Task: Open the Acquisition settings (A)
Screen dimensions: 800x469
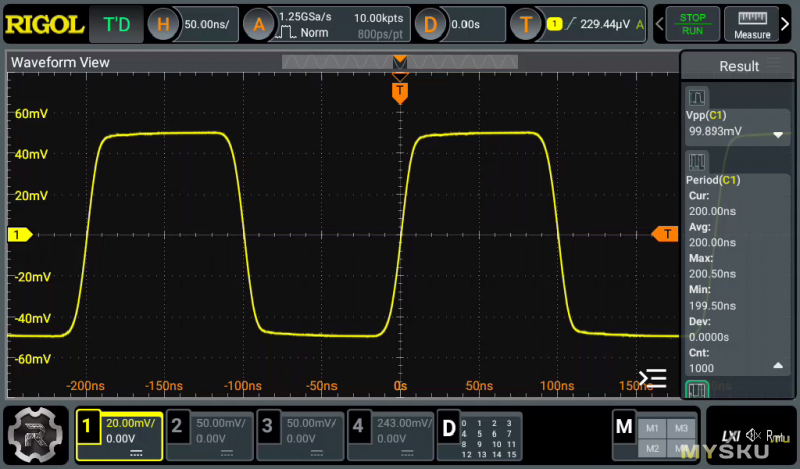Action: [259, 24]
